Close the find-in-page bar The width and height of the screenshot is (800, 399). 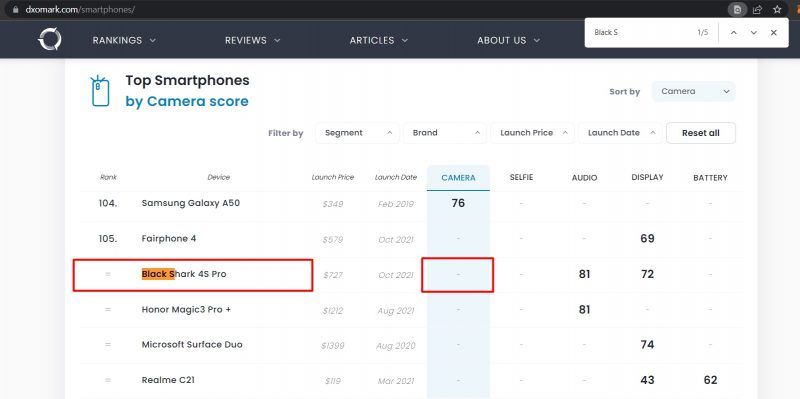773,33
